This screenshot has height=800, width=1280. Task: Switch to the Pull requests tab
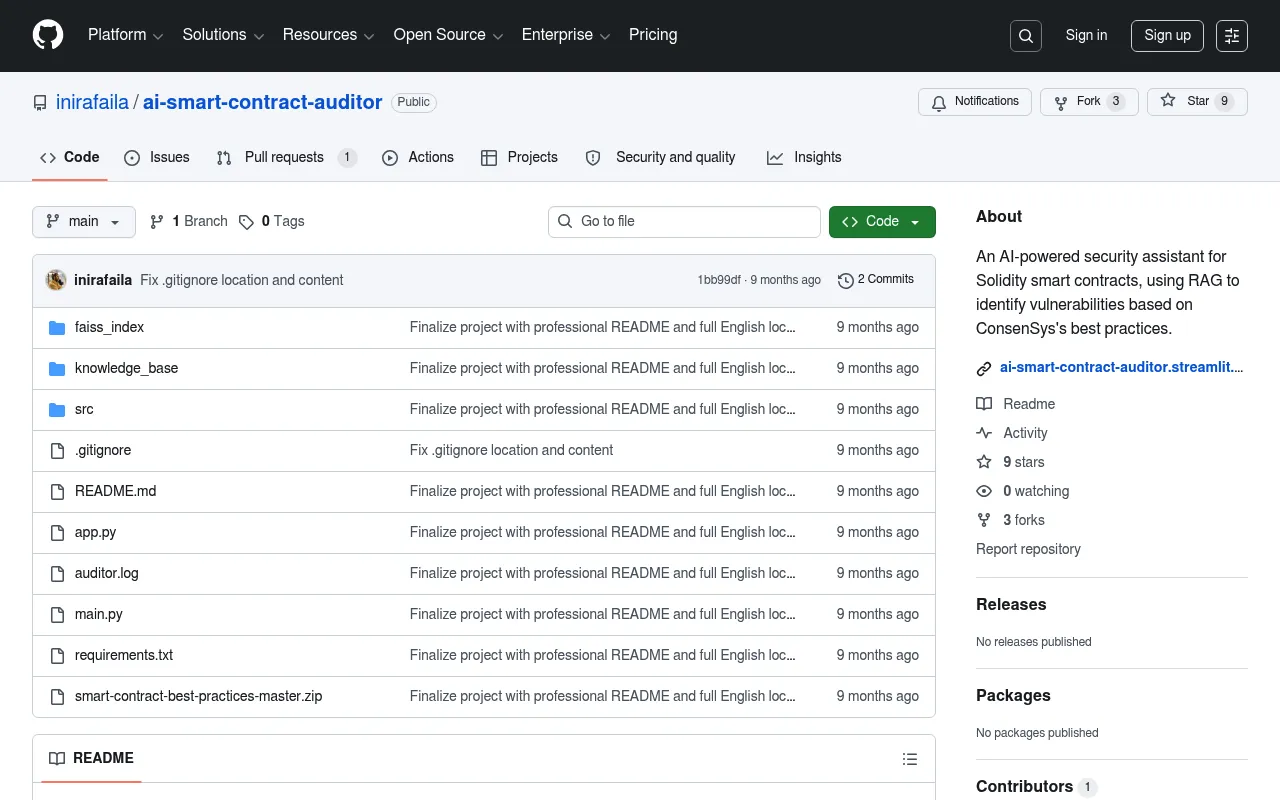click(286, 158)
